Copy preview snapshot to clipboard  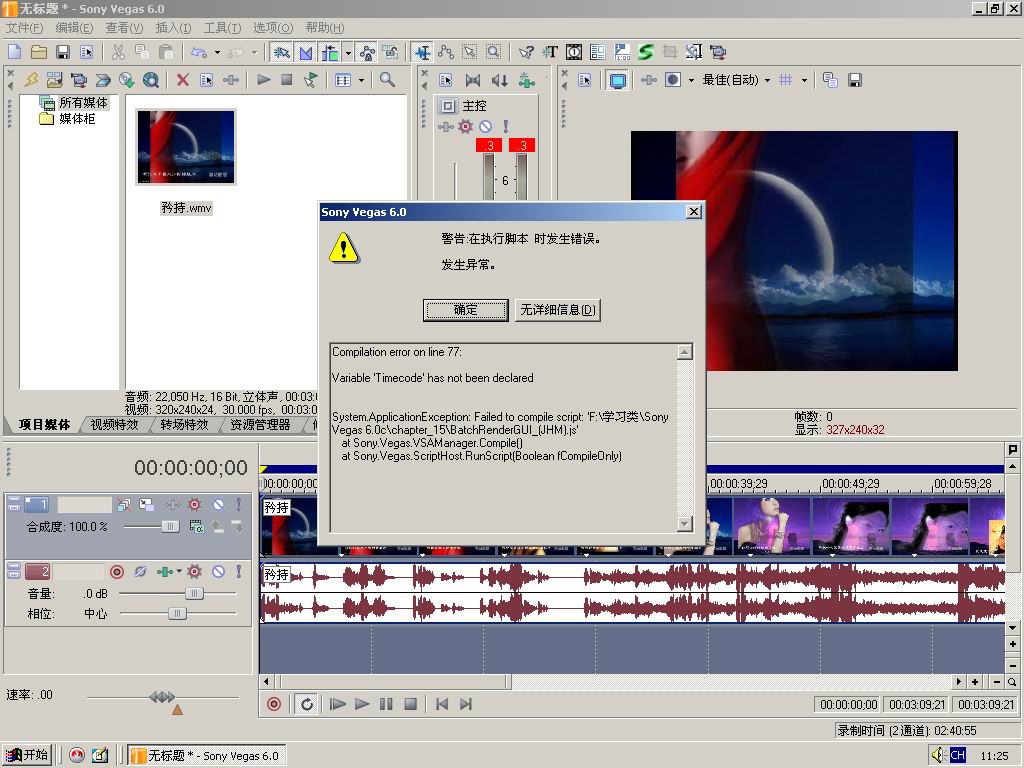pyautogui.click(x=830, y=80)
